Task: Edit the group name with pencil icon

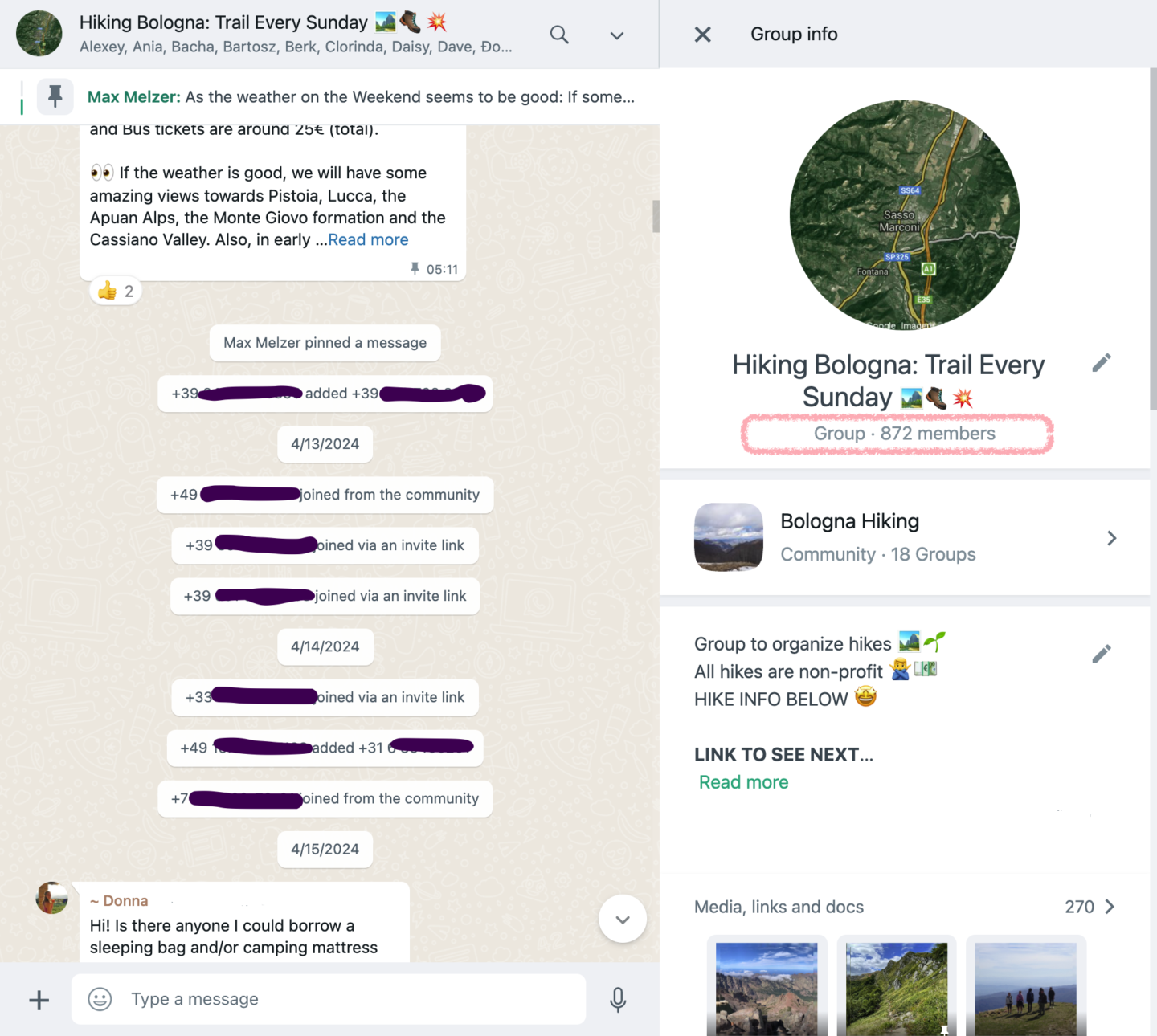Action: coord(1102,363)
